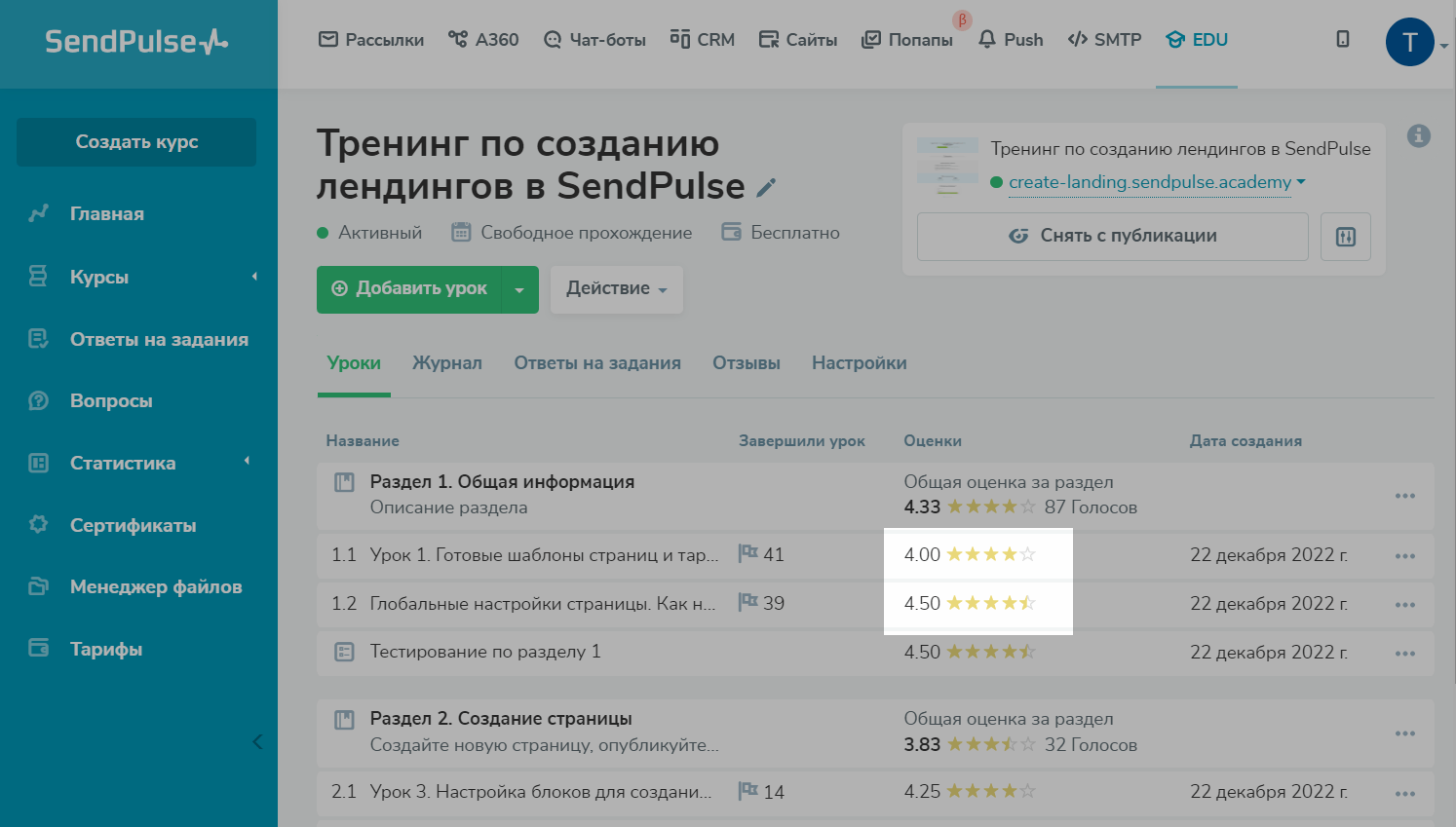Viewport: 1456px width, 827px height.
Task: Open the Действие dropdown
Action: pos(616,289)
